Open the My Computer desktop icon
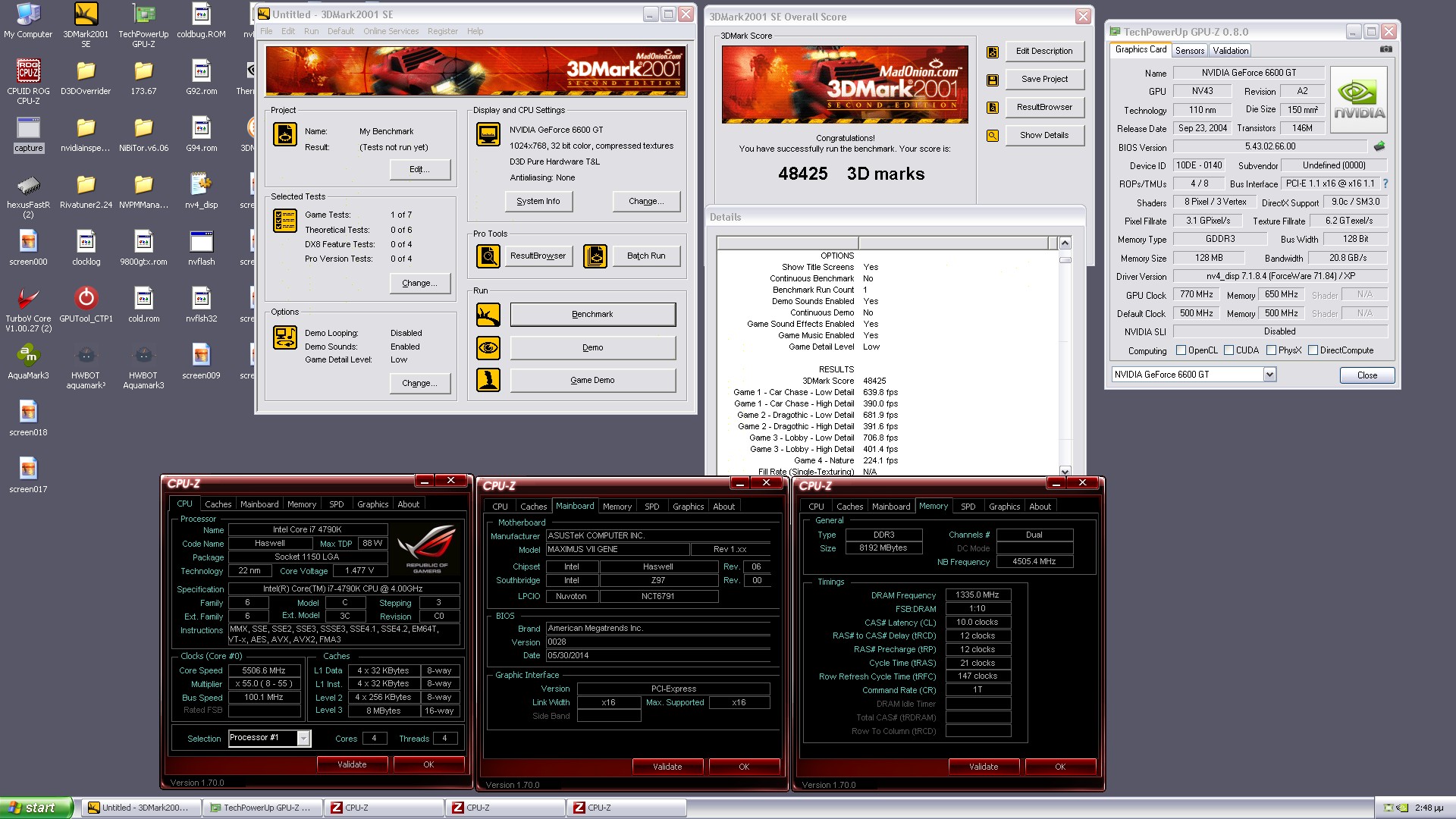Screen dimensions: 1456x819 (x=28, y=20)
